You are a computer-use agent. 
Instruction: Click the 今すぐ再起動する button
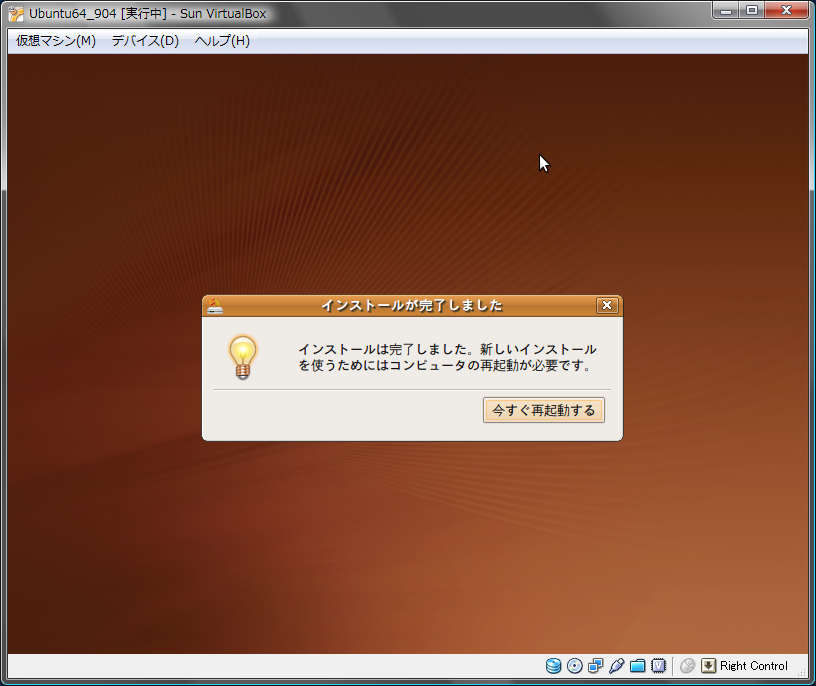click(544, 410)
